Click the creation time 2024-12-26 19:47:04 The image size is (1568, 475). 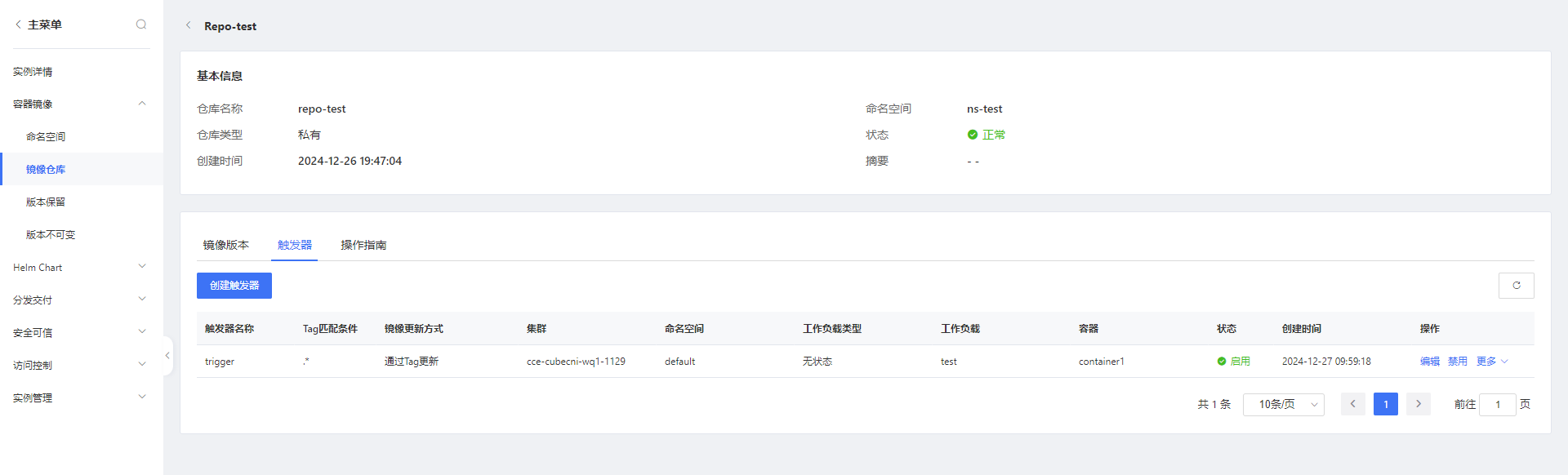pyautogui.click(x=350, y=161)
